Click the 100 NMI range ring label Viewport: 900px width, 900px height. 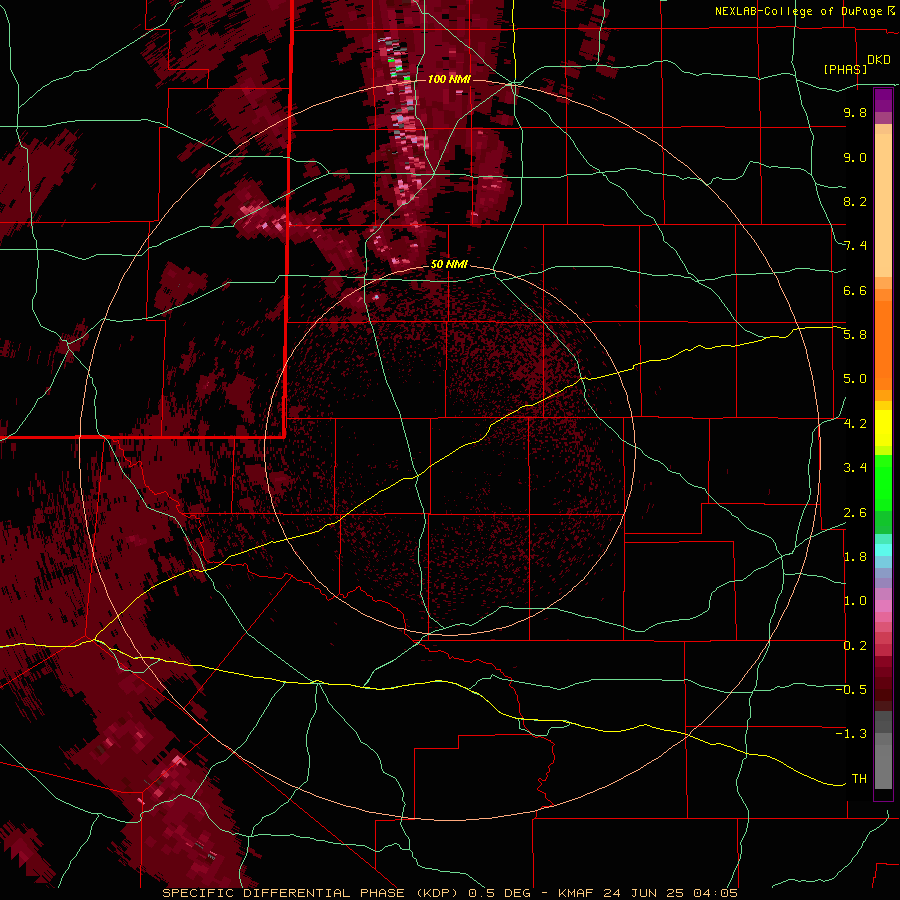[x=449, y=79]
